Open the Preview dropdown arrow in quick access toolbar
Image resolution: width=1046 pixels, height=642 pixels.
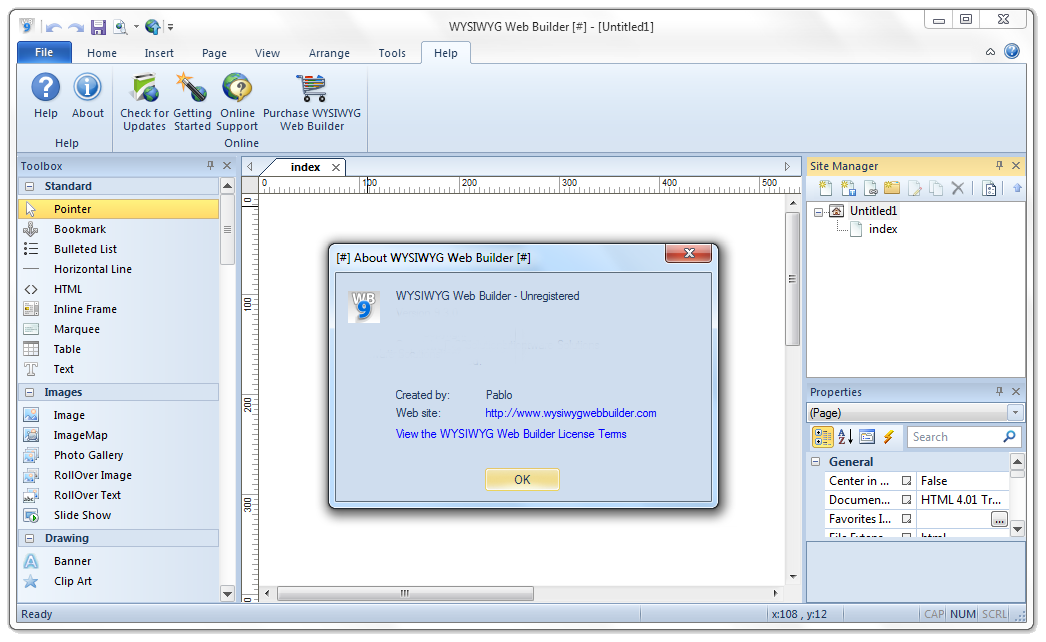pos(135,27)
